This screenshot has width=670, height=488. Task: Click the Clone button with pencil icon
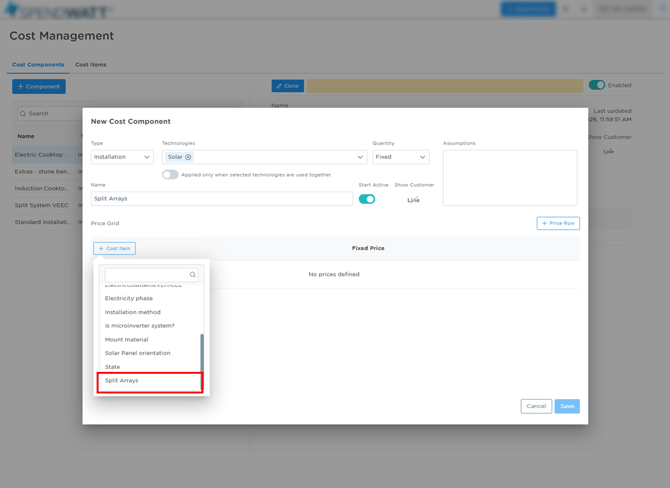[x=287, y=86]
